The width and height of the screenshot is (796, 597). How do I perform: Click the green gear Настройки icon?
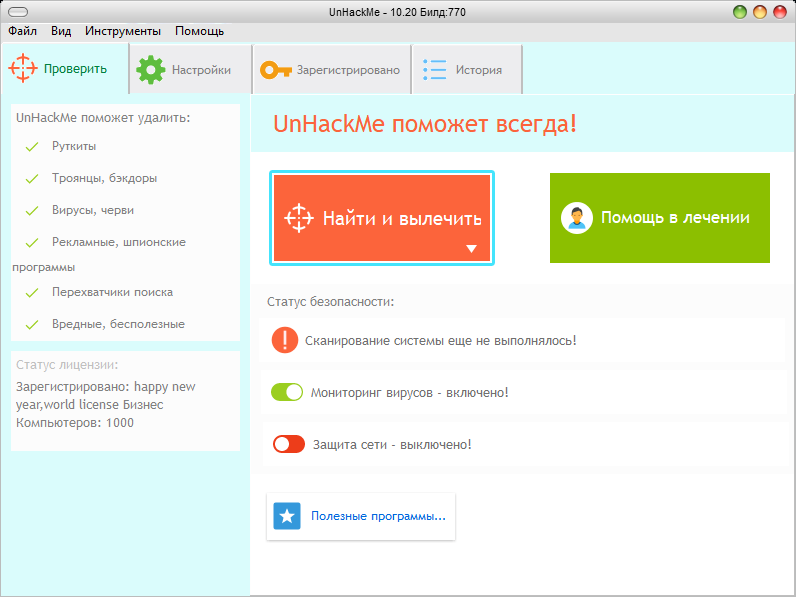click(x=150, y=69)
